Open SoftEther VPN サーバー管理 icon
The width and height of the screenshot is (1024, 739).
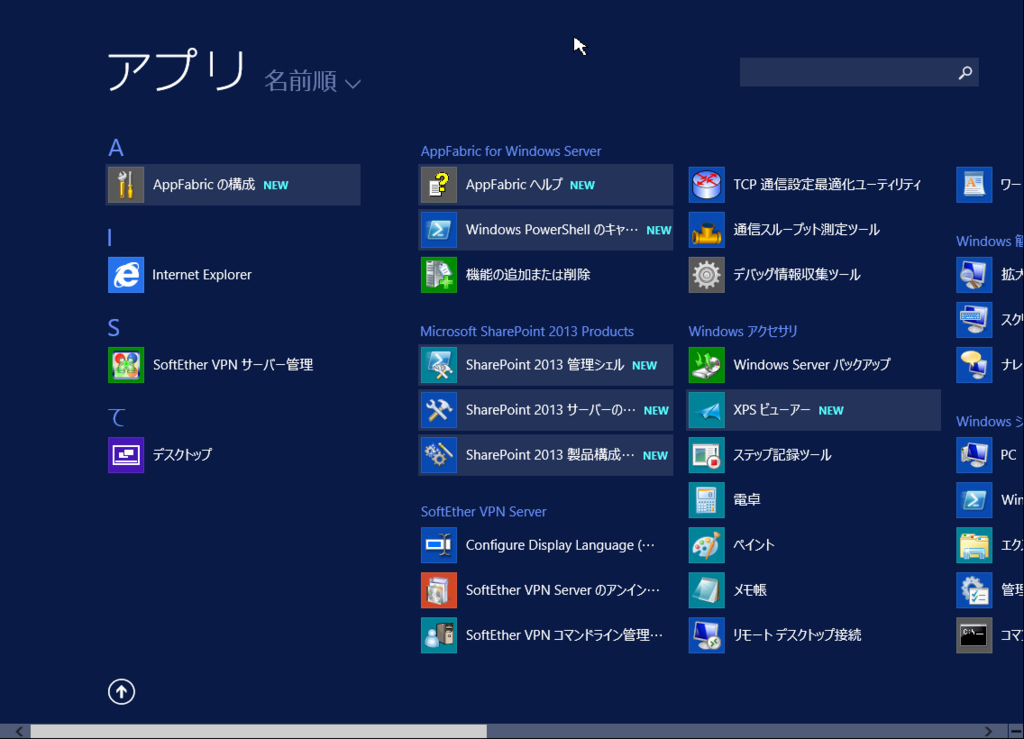tap(126, 365)
